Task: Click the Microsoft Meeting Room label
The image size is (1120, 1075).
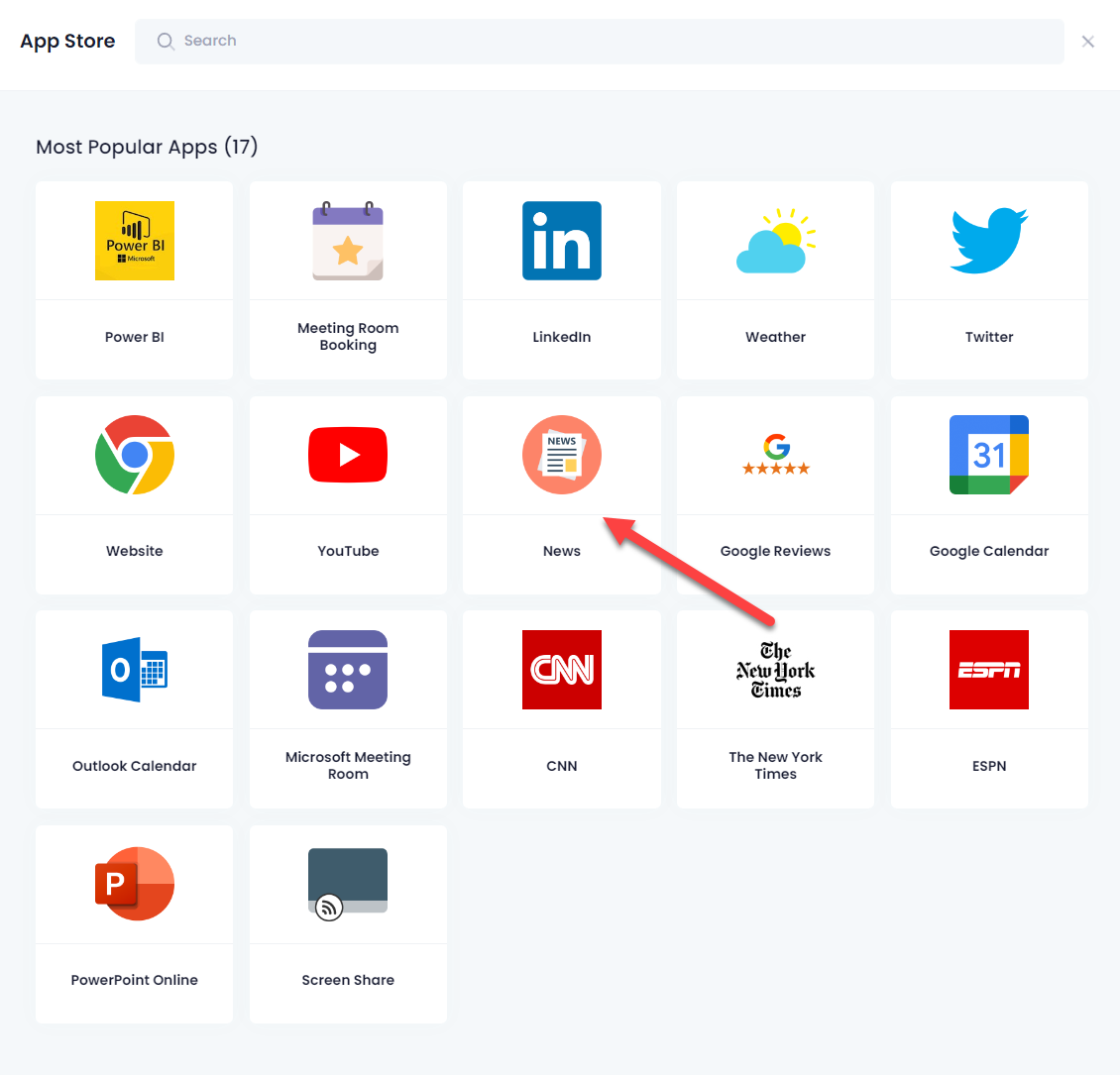Action: coord(348,766)
